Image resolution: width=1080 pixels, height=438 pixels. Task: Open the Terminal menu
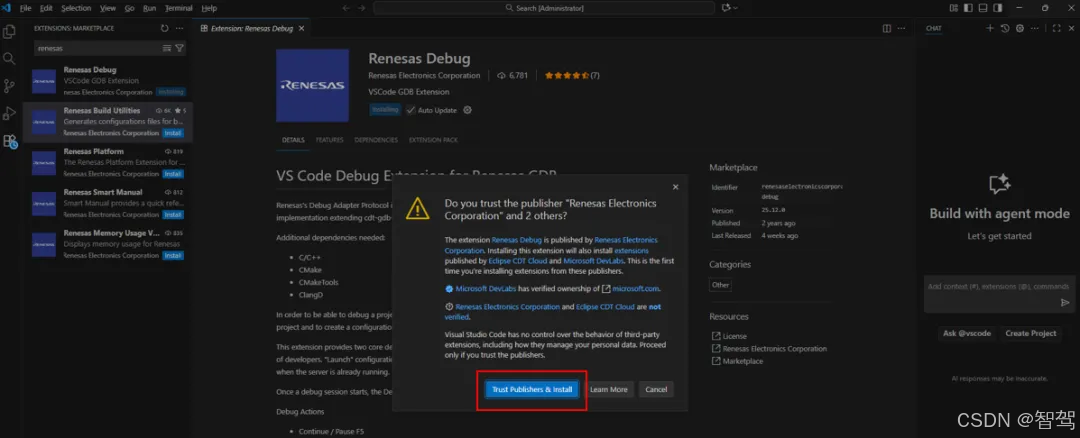click(178, 8)
